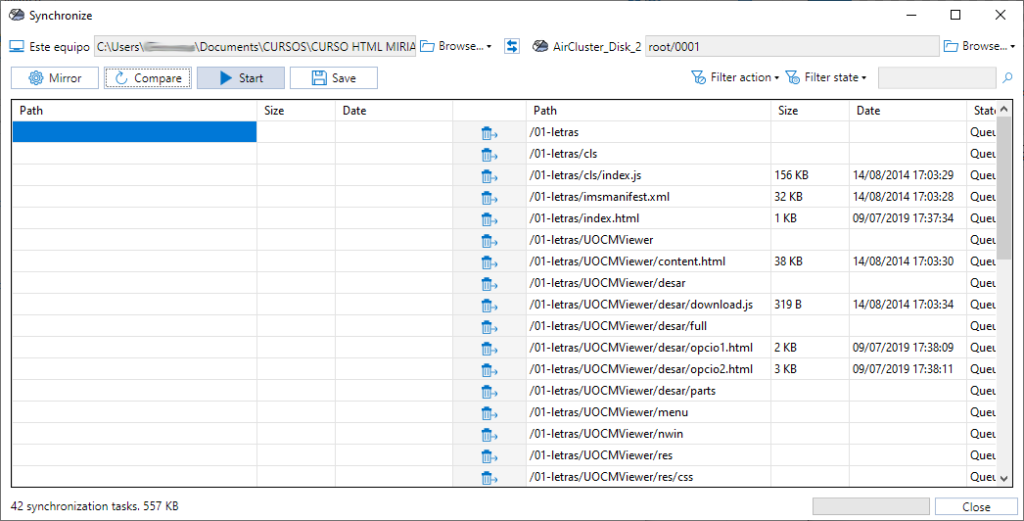Open Mirror sync mode settings
This screenshot has height=521, width=1024.
[55, 78]
